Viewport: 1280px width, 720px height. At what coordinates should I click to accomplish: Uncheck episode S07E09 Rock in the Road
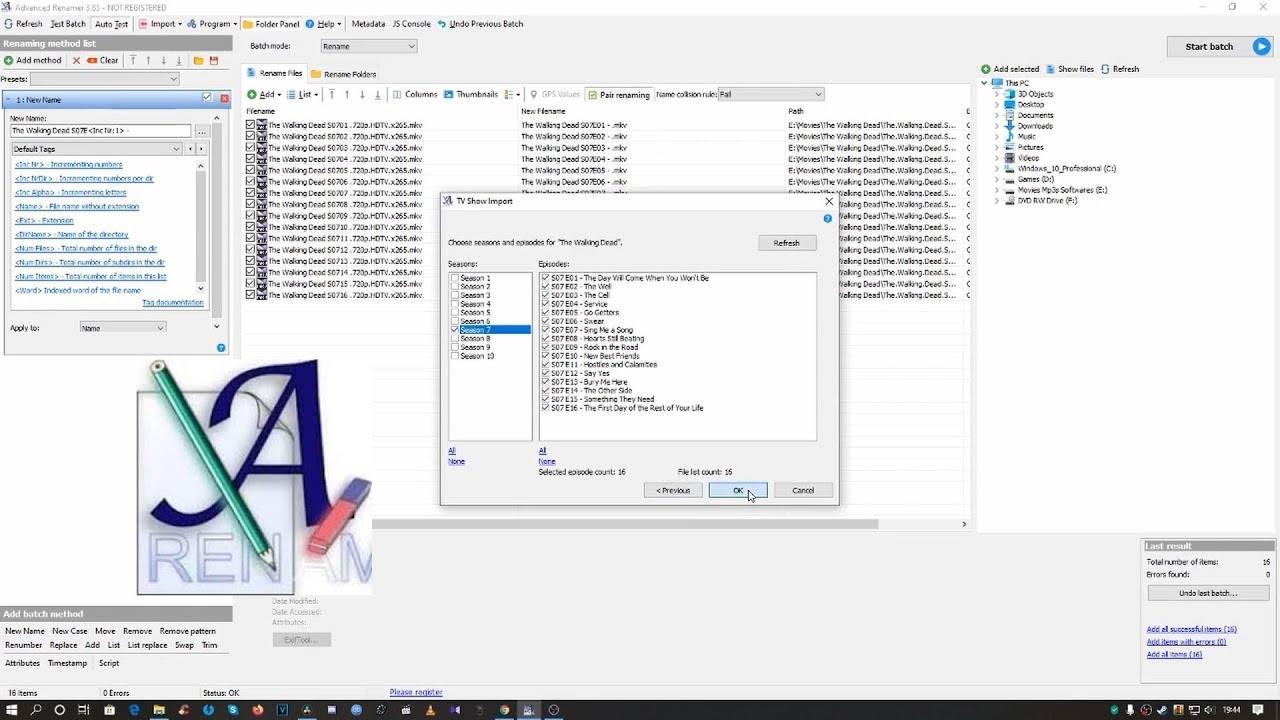[x=545, y=347]
